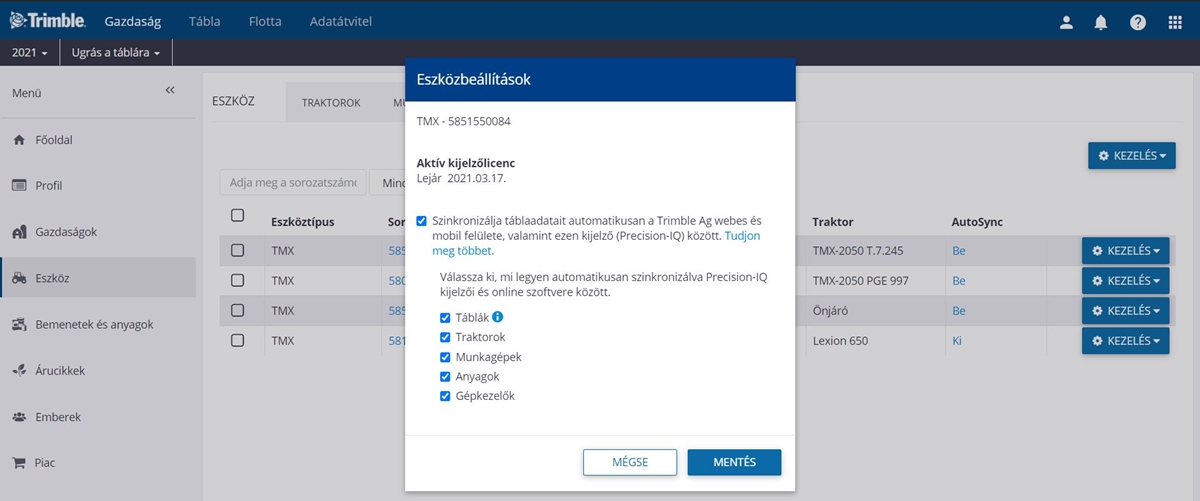Click the Traktor column header
Viewport: 1200px width, 501px height.
click(832, 221)
